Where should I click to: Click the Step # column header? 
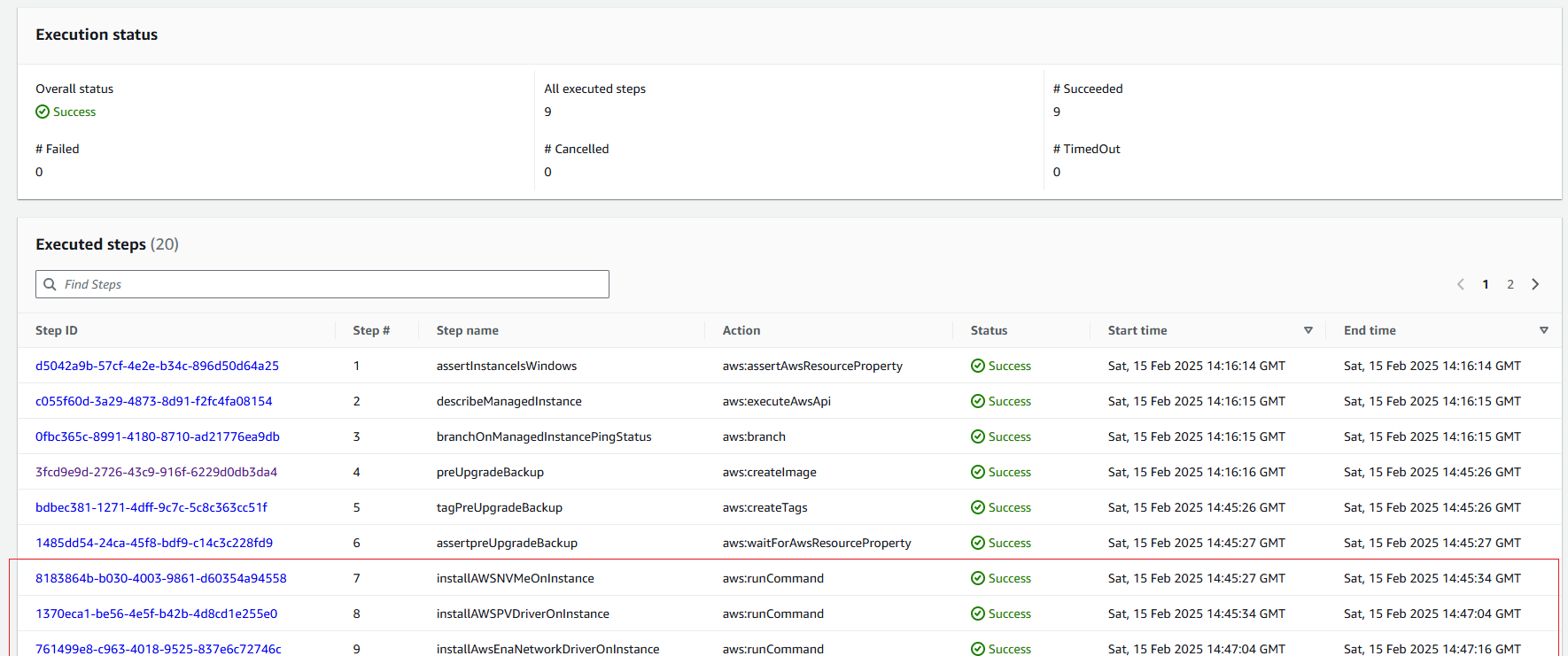click(371, 330)
